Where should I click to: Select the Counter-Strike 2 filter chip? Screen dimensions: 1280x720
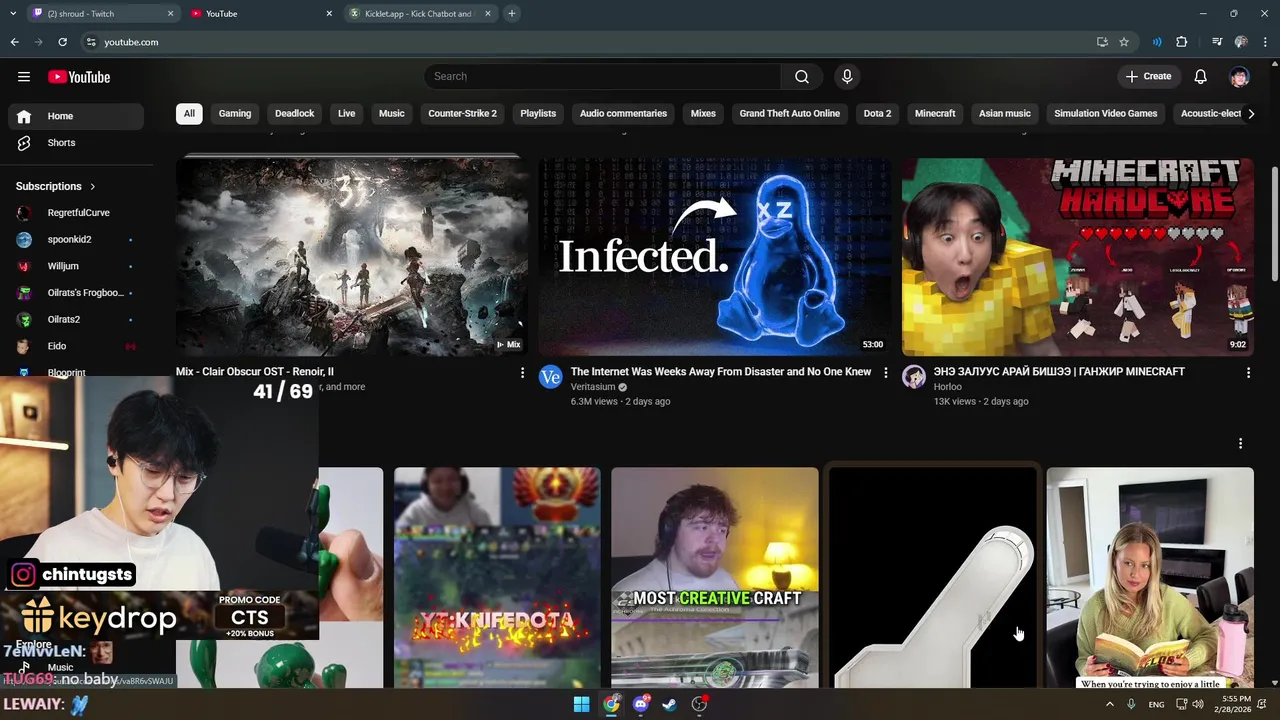tap(462, 114)
